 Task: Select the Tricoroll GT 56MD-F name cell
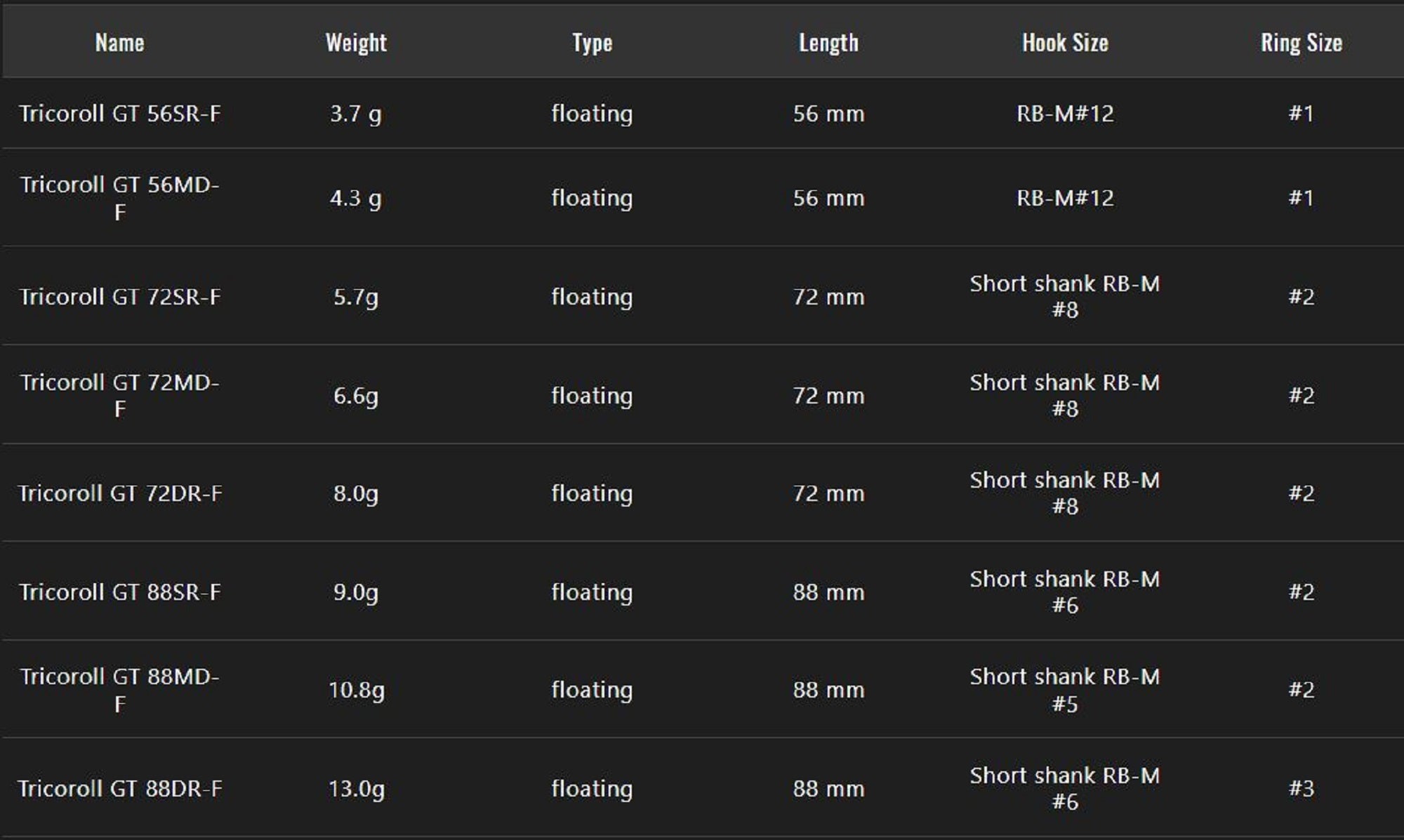click(x=119, y=198)
